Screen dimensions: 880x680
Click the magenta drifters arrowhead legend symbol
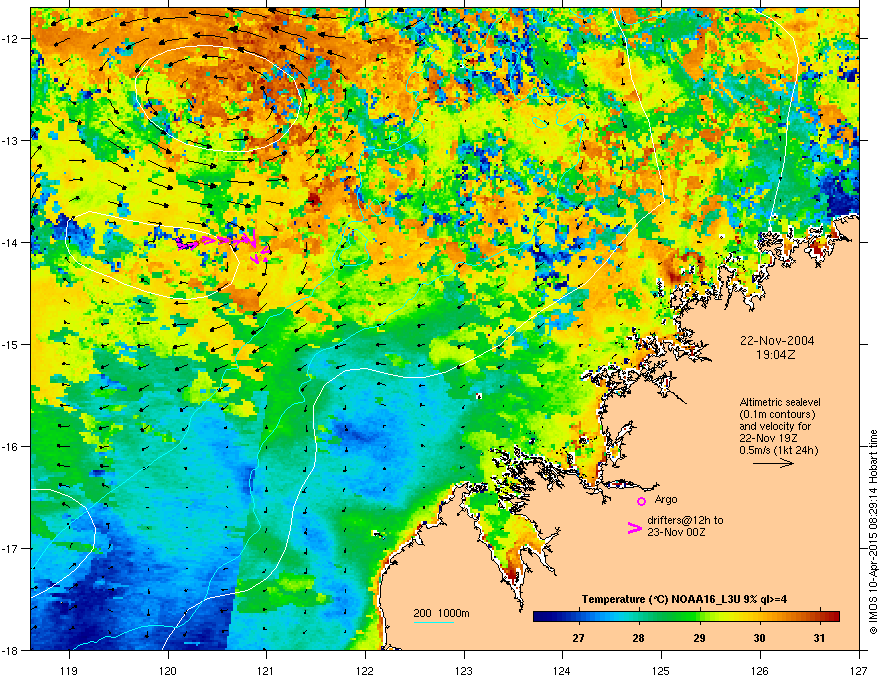click(634, 528)
